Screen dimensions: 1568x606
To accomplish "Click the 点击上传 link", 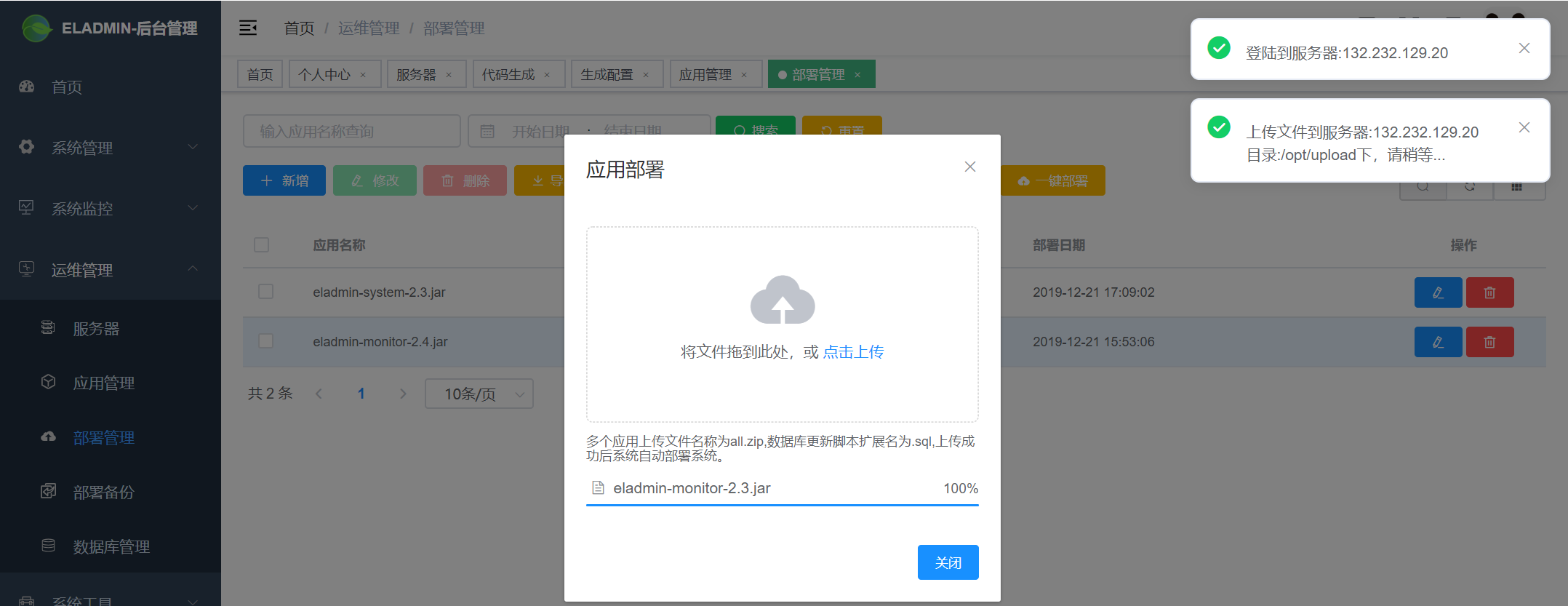I will tap(854, 352).
